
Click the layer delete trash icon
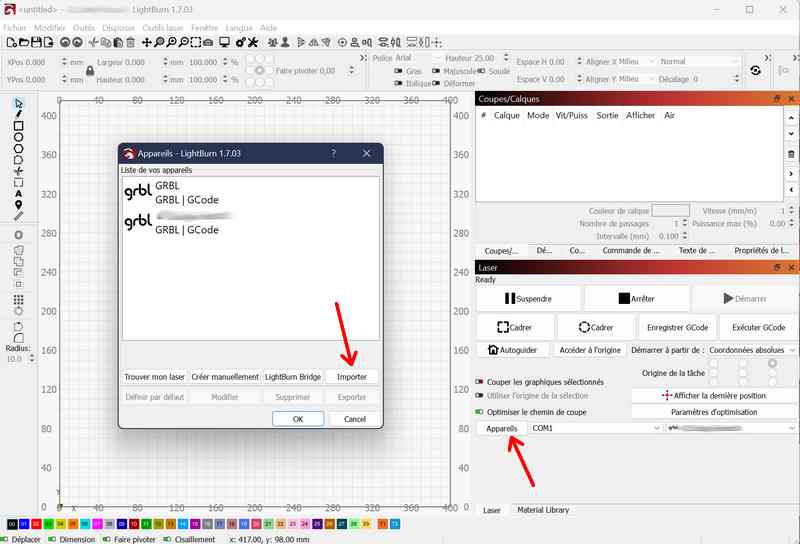[x=791, y=154]
